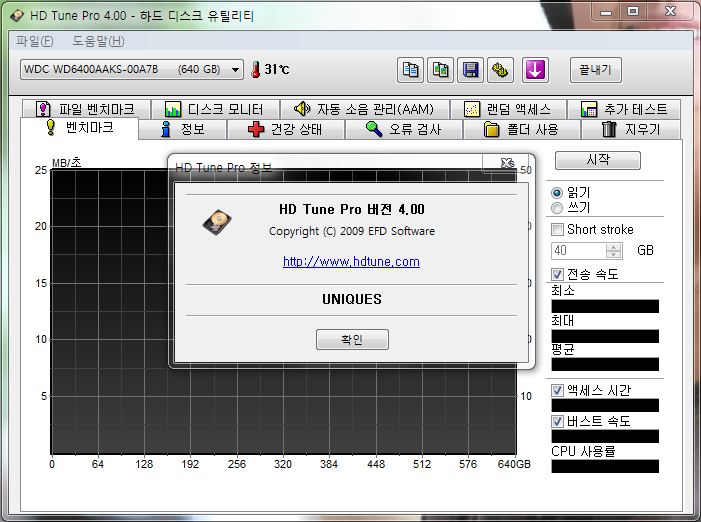Click the UNIQUES registration text
The height and width of the screenshot is (522, 701).
point(352,299)
